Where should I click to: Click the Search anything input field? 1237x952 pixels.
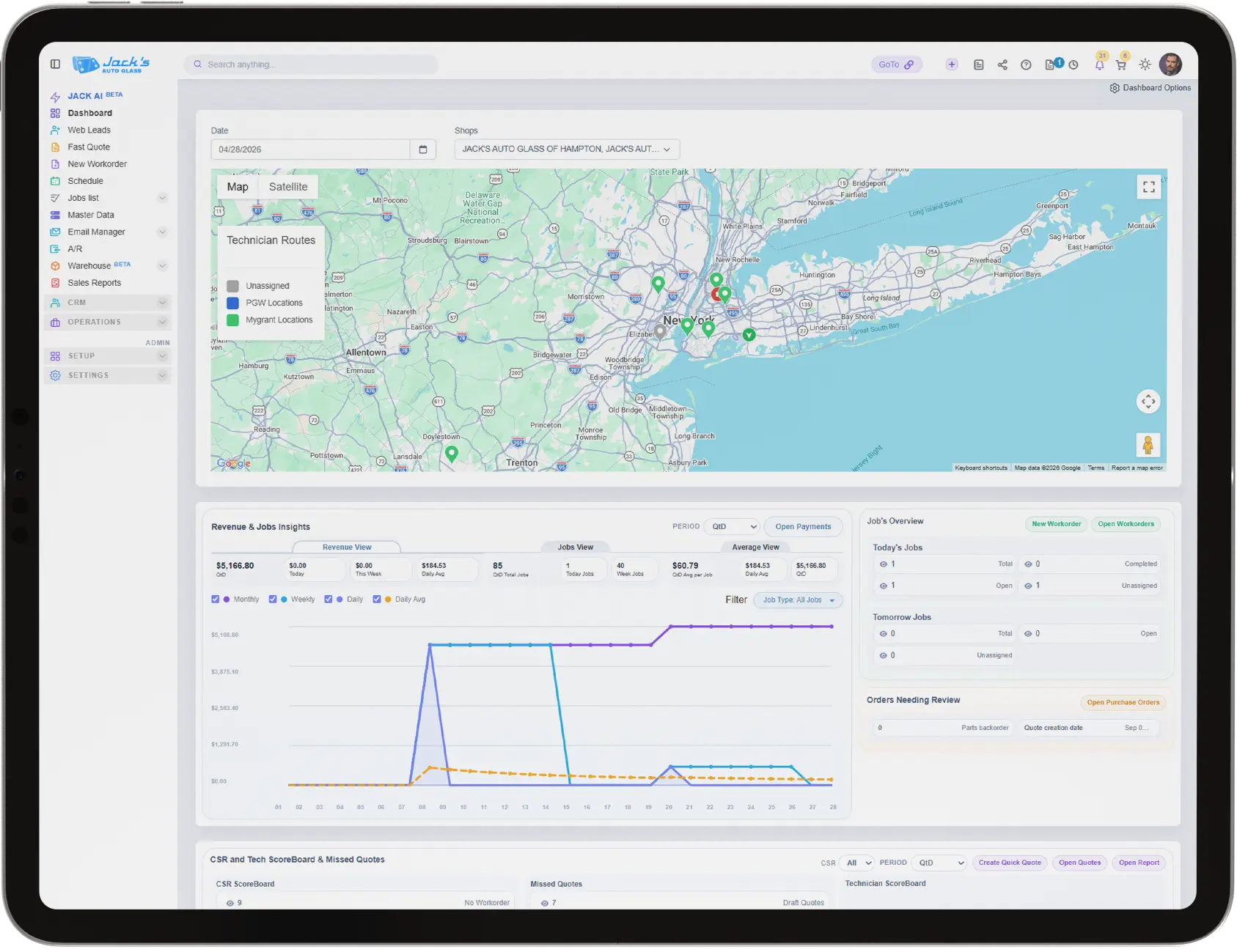tap(312, 65)
